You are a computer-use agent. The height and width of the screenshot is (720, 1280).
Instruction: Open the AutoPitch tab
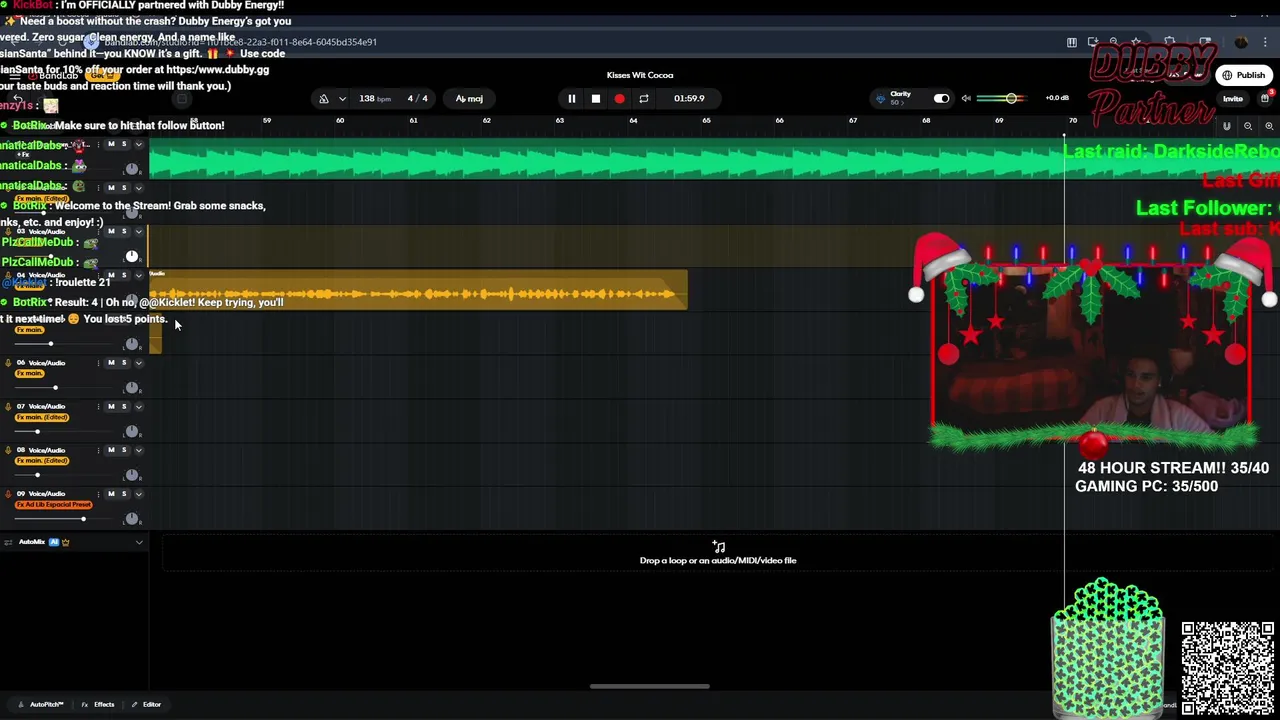coord(40,705)
